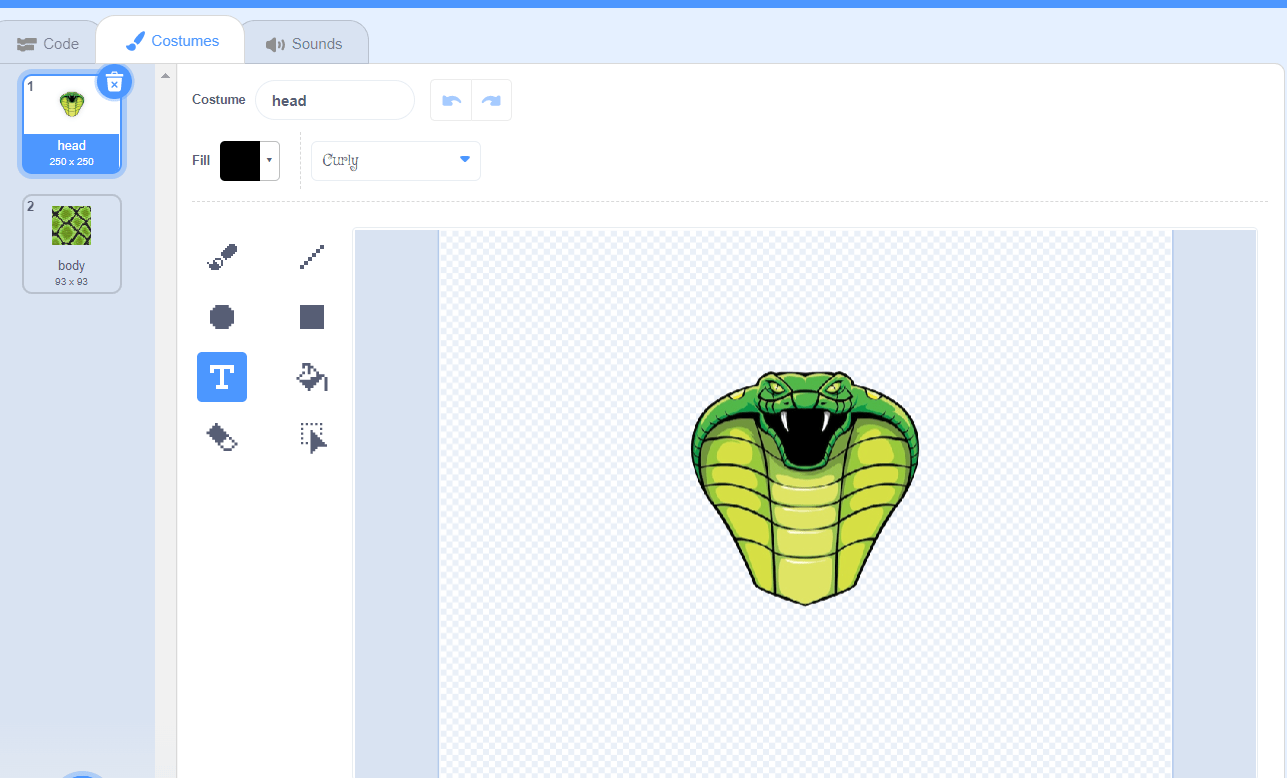Click the Undo arrow button
This screenshot has height=778, width=1287.
click(451, 100)
